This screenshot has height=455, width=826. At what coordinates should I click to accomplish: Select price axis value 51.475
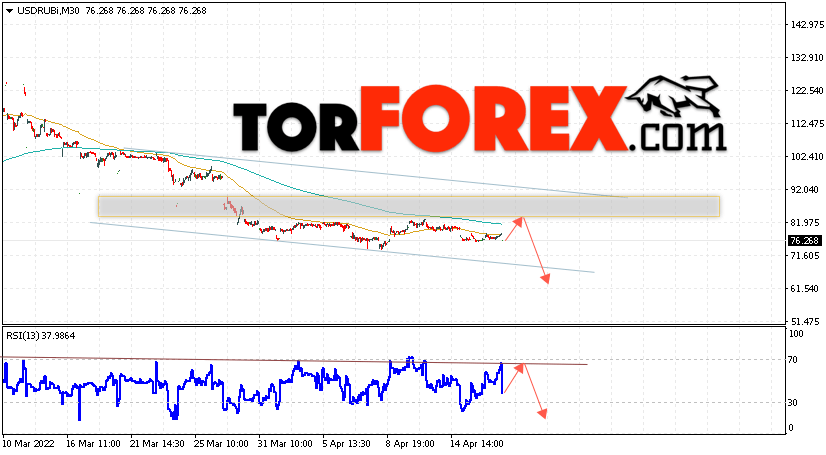click(x=807, y=321)
